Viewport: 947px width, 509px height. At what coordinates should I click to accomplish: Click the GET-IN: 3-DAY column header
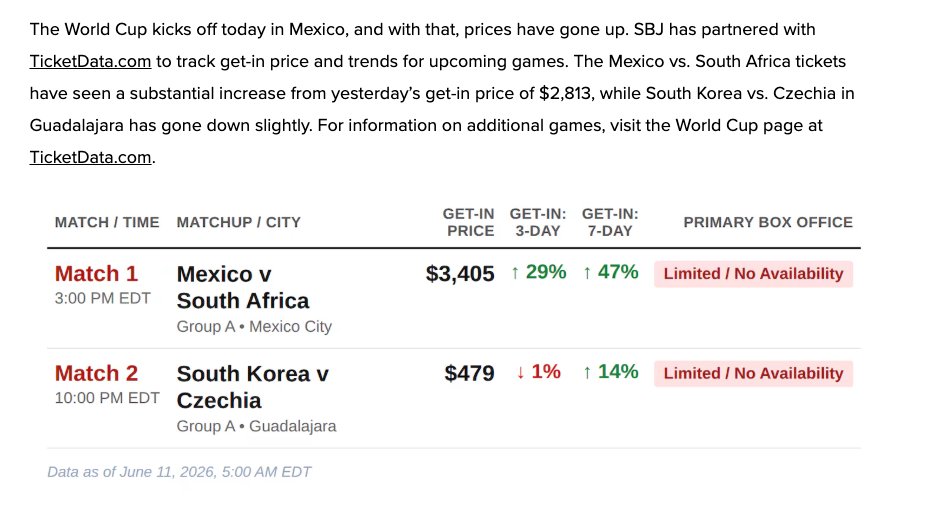(538, 222)
